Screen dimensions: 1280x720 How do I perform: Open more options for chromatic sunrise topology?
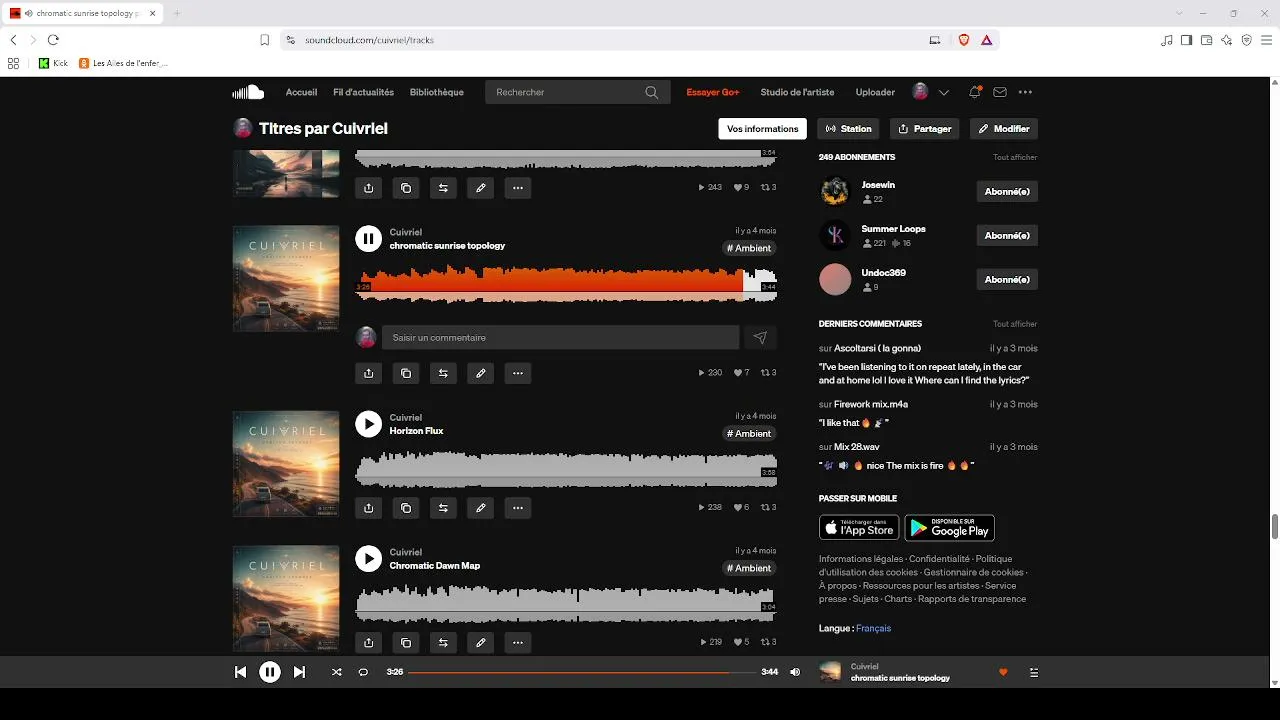[x=518, y=373]
